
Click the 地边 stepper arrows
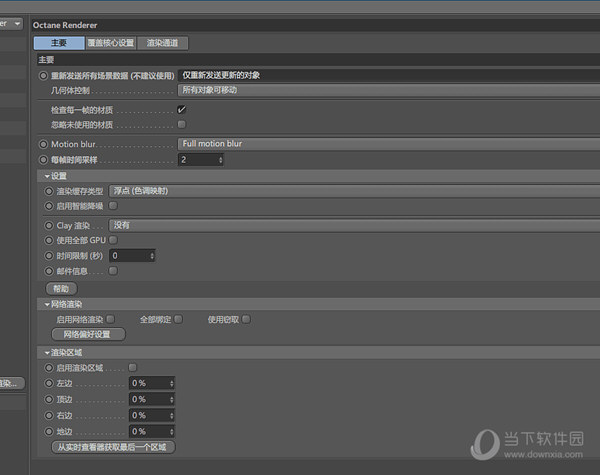tap(172, 431)
